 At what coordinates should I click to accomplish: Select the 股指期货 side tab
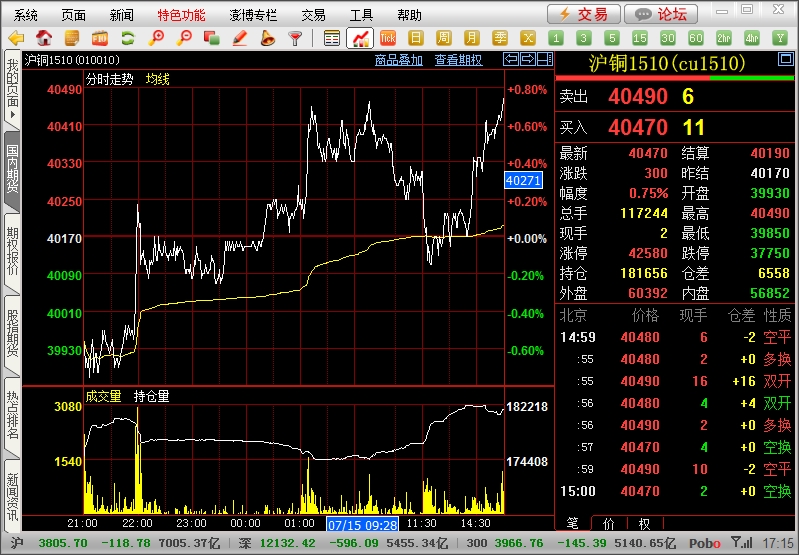coord(12,334)
